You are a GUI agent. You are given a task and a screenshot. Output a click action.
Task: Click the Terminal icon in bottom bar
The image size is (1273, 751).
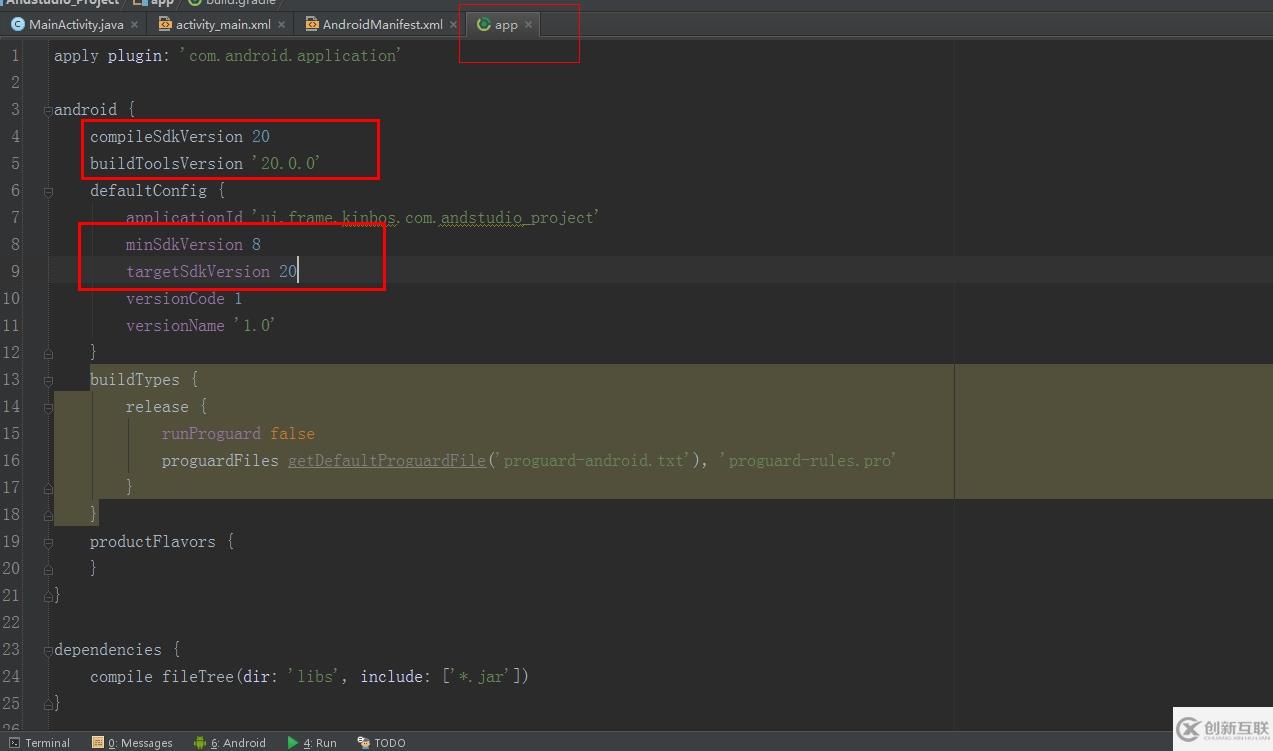(x=15, y=743)
